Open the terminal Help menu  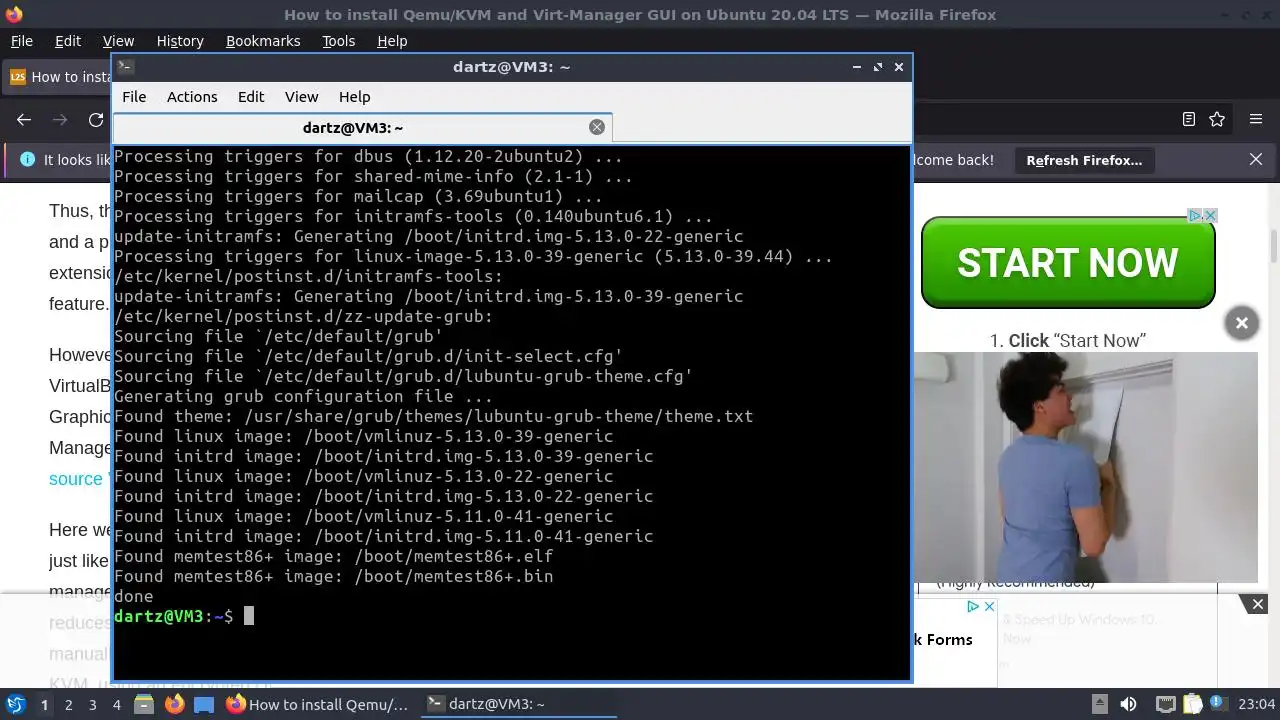tap(355, 97)
